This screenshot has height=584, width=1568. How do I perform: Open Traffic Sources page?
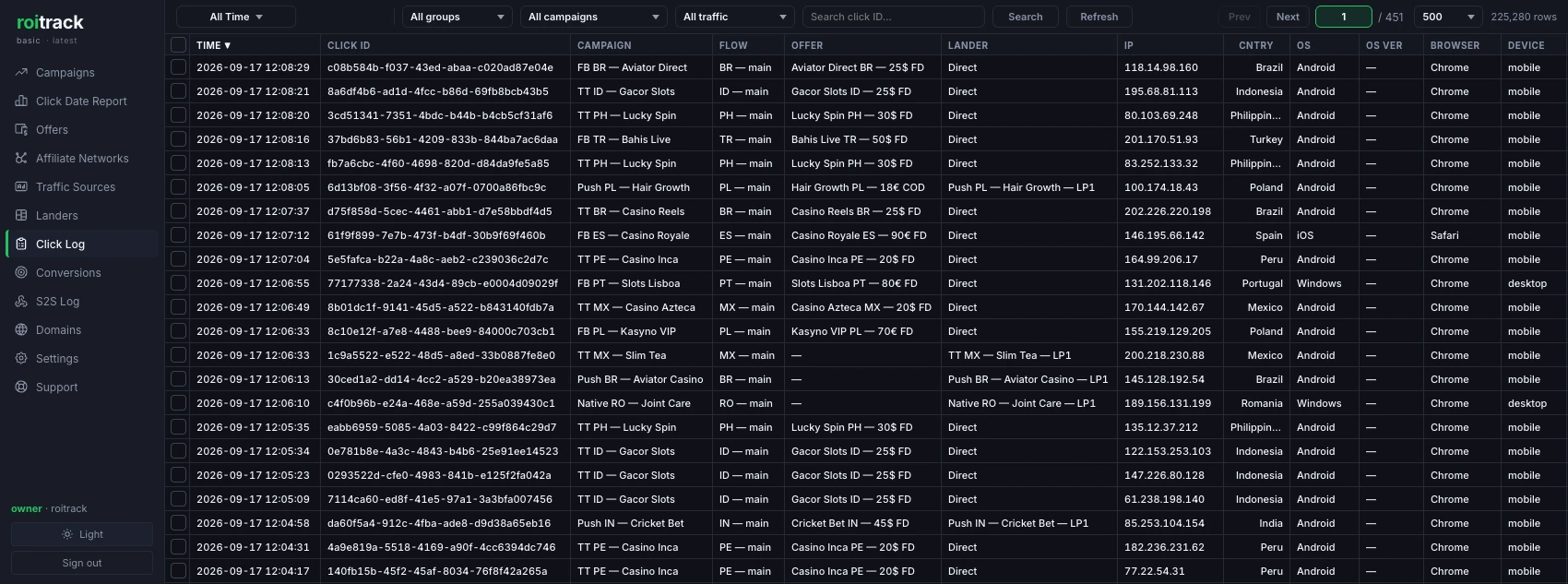click(x=81, y=186)
